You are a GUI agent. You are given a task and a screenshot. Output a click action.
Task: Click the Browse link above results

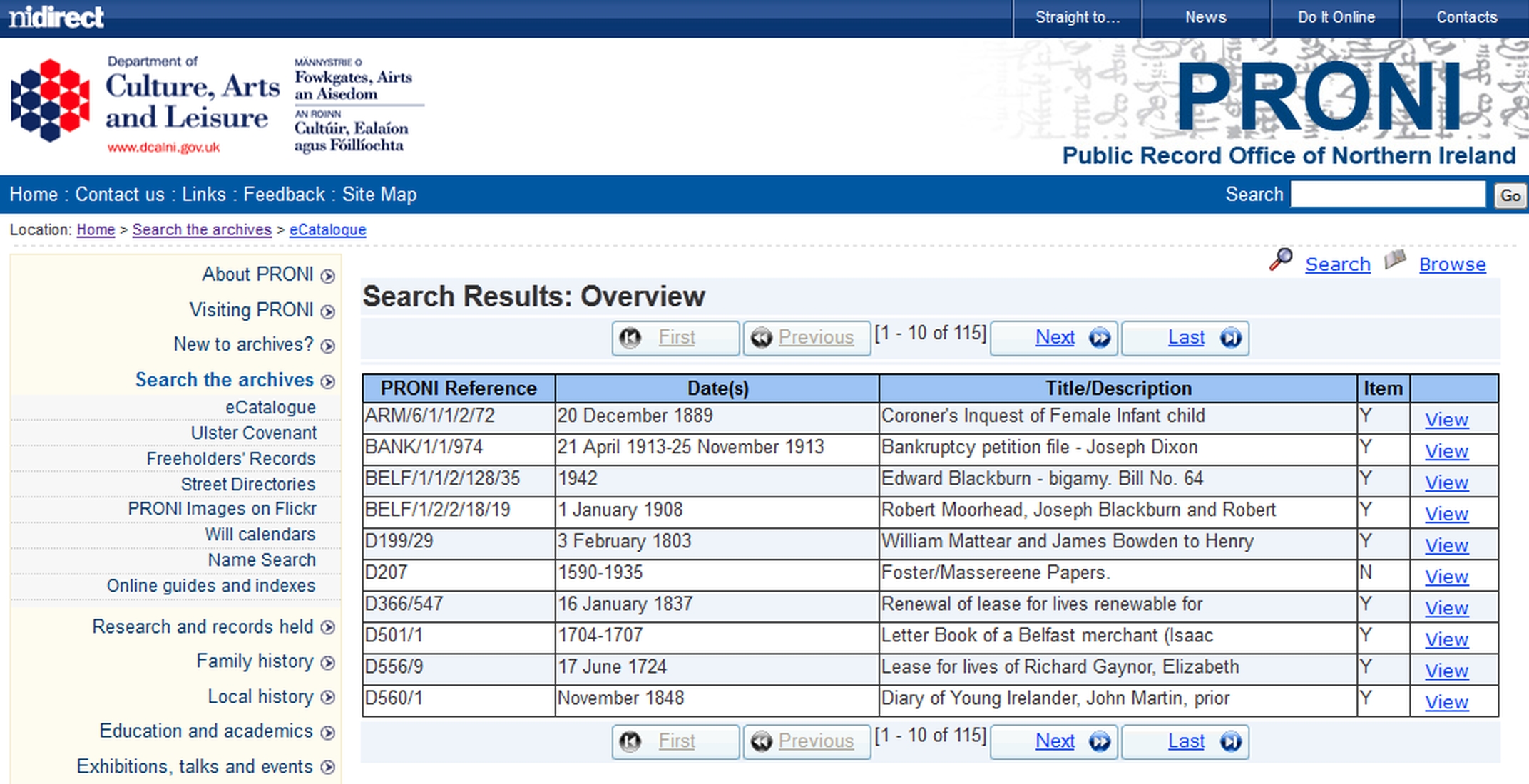pyautogui.click(x=1453, y=264)
